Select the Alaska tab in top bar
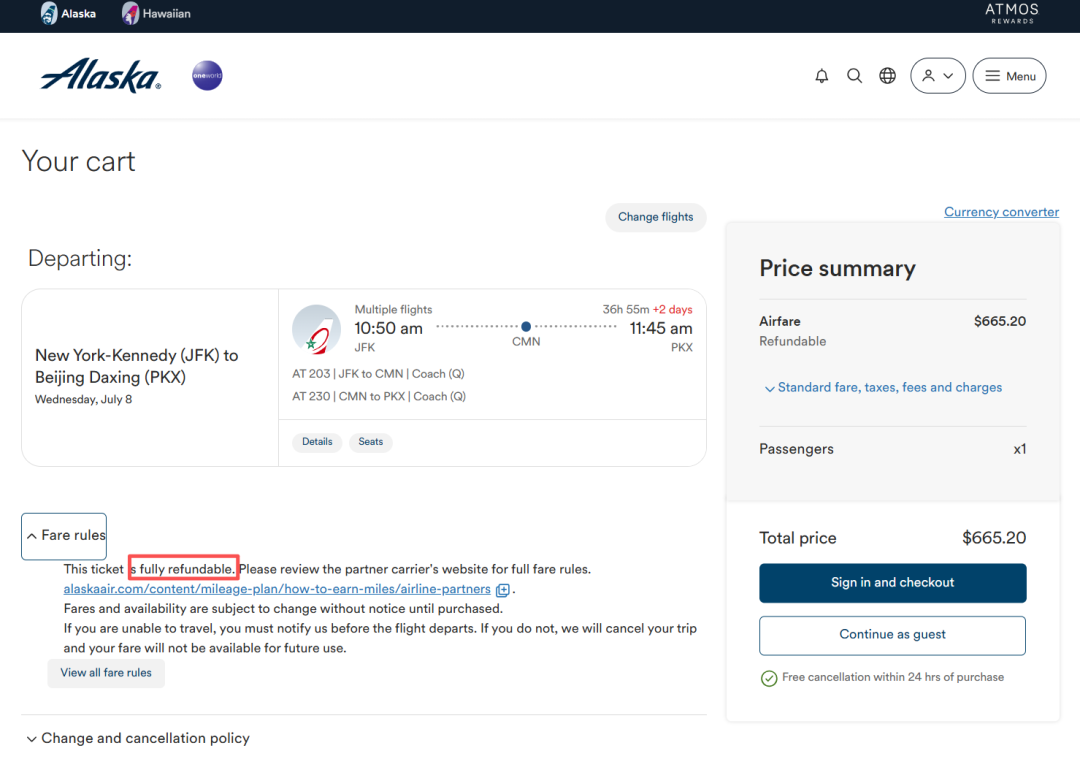This screenshot has height=759, width=1080. coord(68,14)
